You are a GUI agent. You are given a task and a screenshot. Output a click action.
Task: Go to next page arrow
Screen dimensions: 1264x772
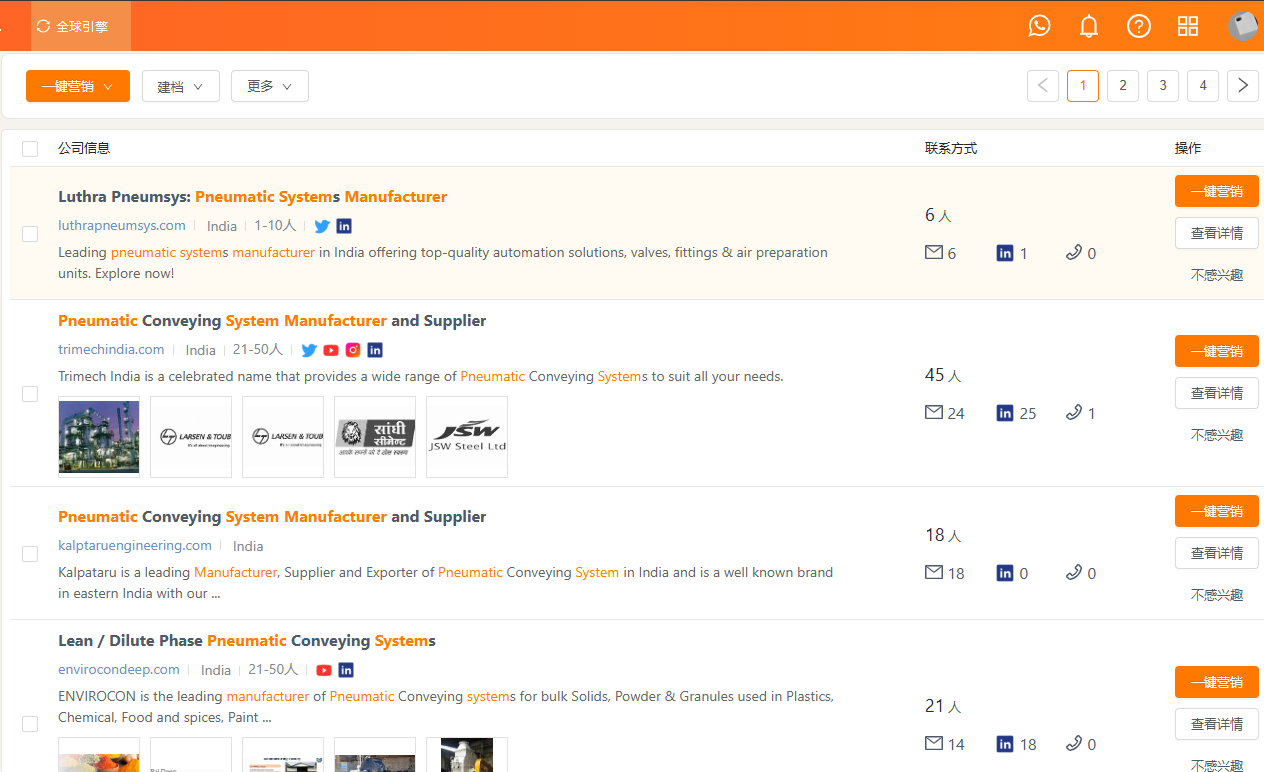pyautogui.click(x=1243, y=86)
